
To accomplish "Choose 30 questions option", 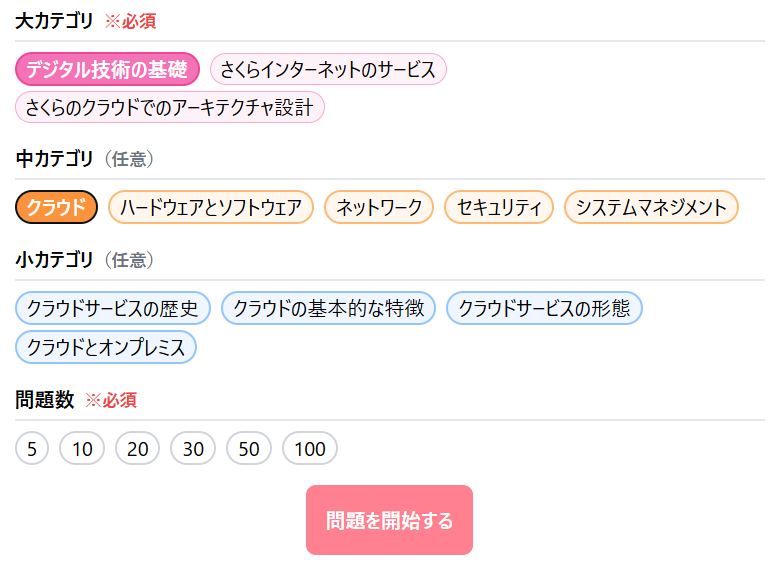I will 193,448.
